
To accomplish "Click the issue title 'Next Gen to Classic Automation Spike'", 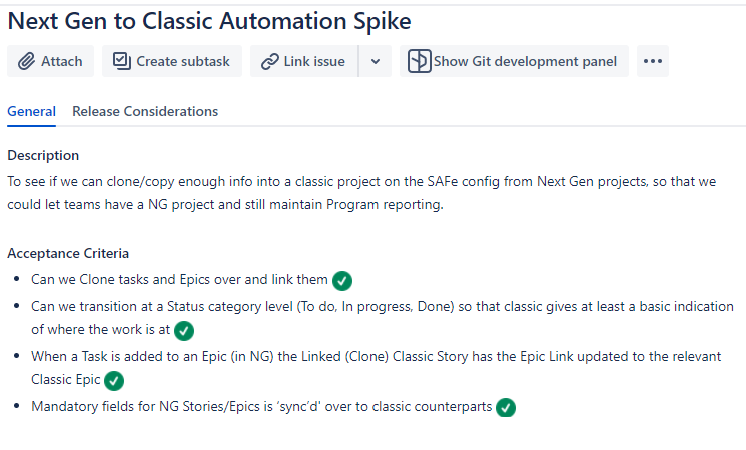I will coord(210,21).
